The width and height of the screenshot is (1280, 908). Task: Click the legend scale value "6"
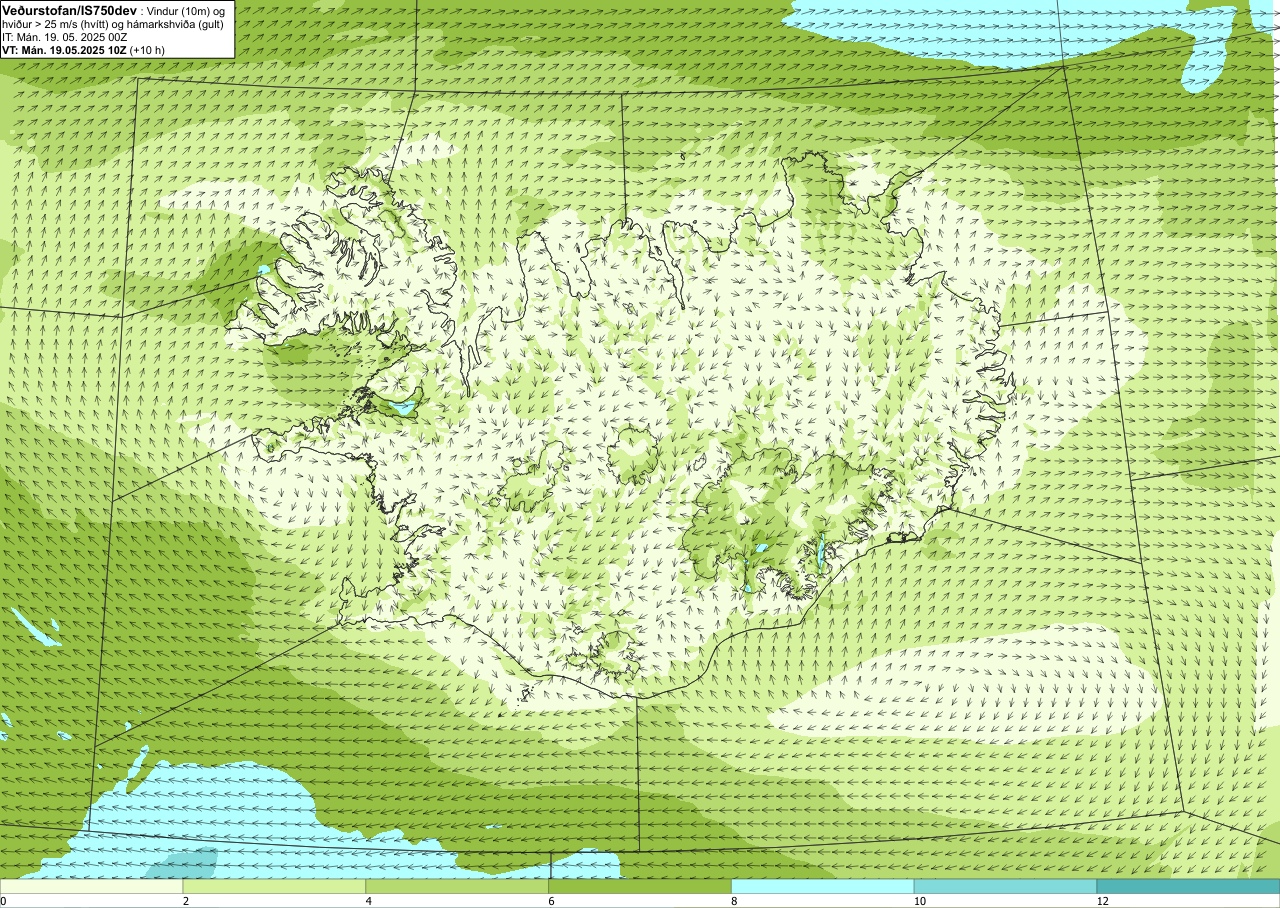pyautogui.click(x=552, y=901)
